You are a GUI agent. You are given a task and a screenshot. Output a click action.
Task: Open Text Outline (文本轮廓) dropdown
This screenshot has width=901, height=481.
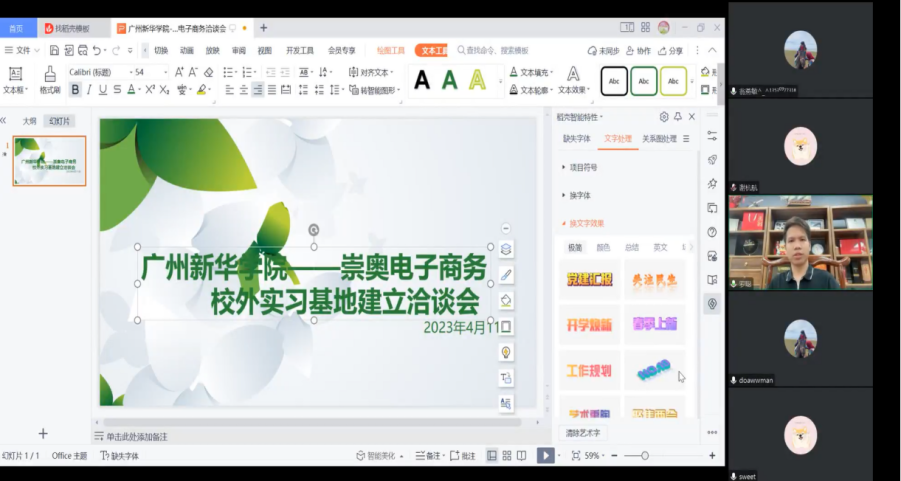click(532, 90)
